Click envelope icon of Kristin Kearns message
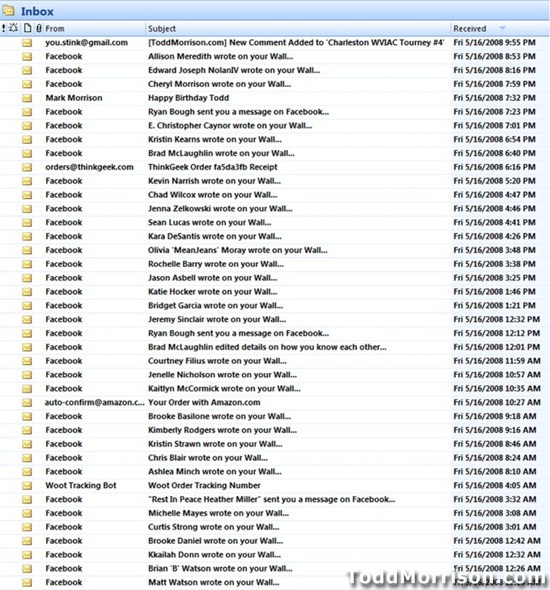The width and height of the screenshot is (550, 590). click(27, 140)
